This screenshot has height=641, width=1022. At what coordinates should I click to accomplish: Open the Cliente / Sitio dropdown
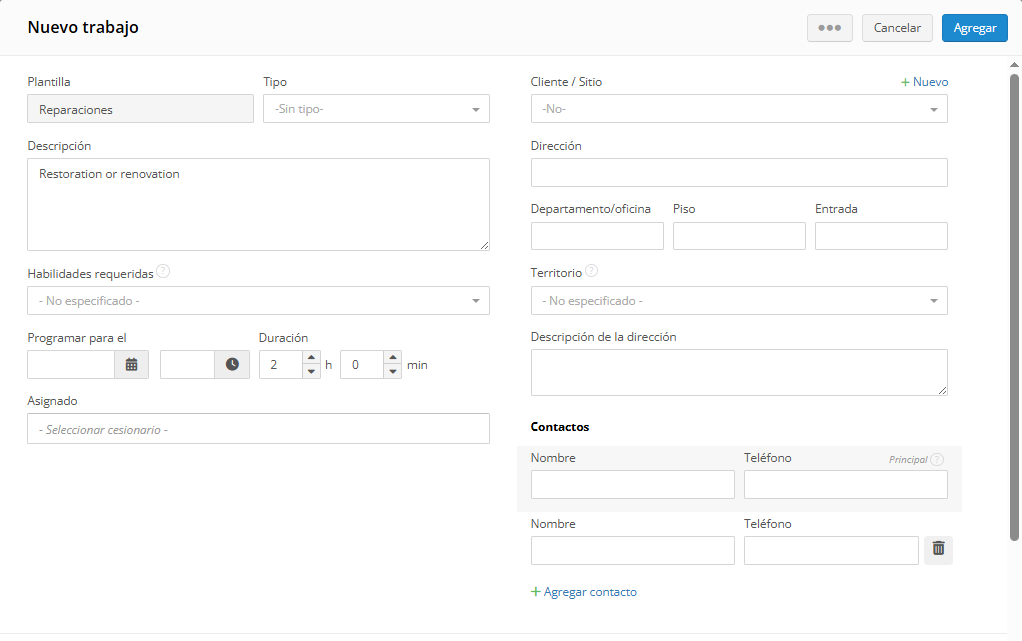point(739,109)
